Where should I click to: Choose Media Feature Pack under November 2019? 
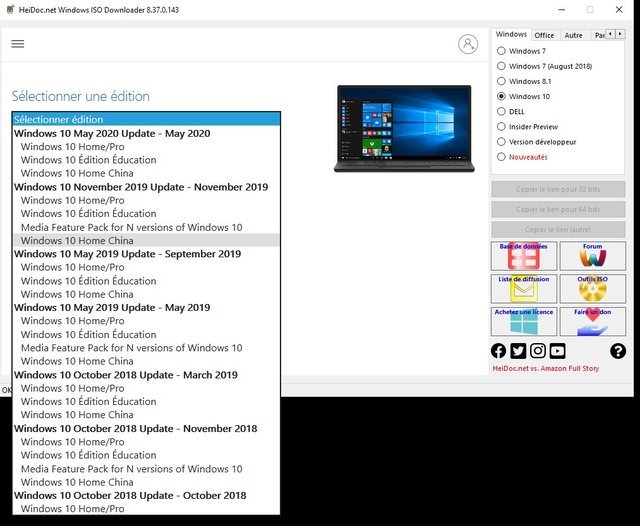click(x=147, y=227)
